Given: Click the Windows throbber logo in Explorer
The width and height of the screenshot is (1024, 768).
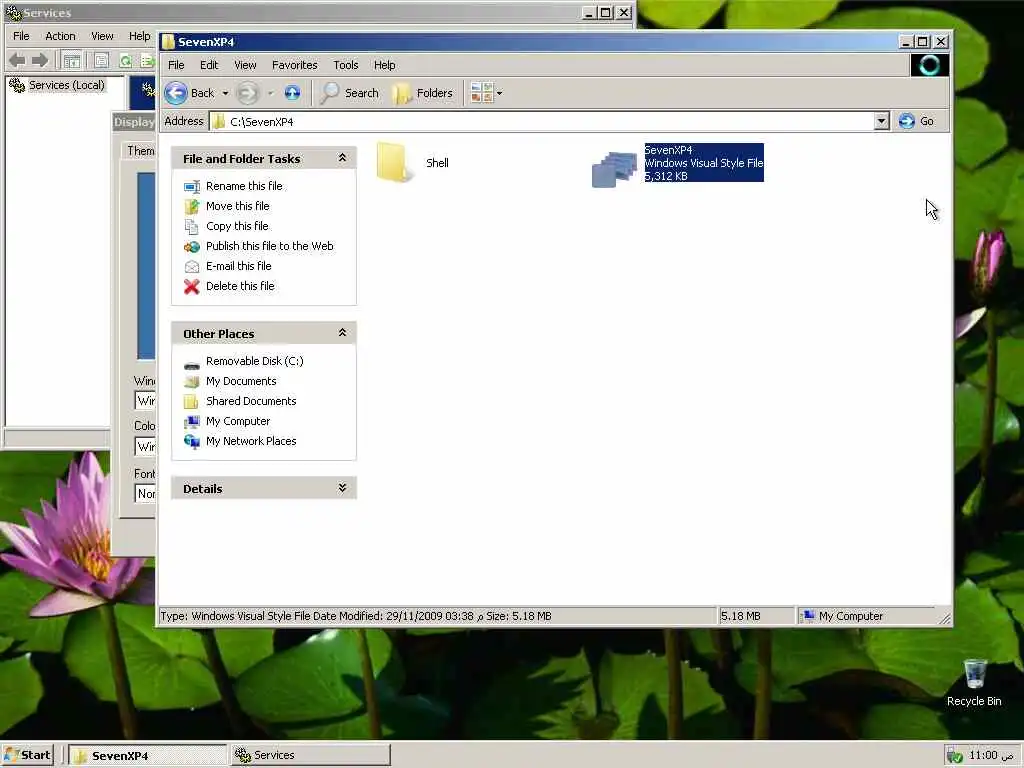Looking at the screenshot, I should point(929,65).
